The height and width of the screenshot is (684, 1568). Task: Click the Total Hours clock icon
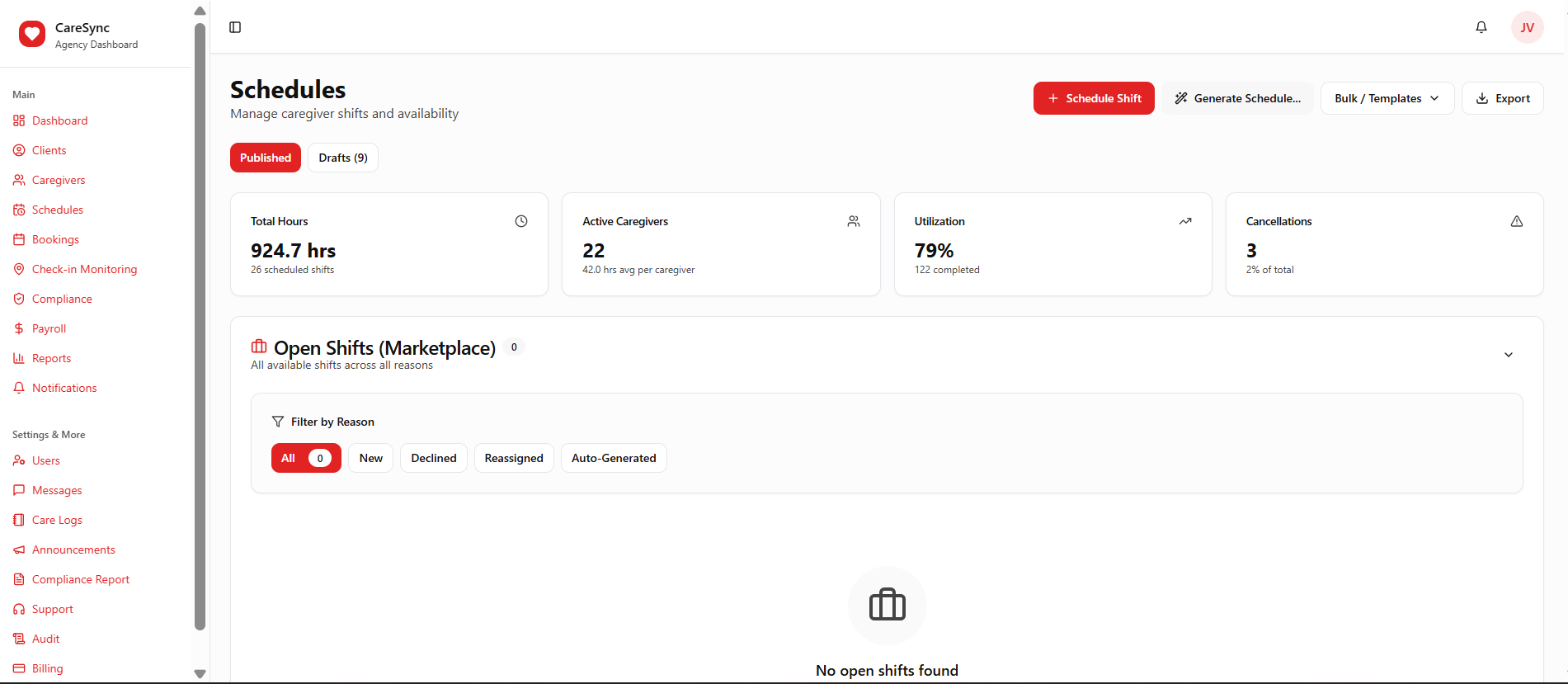521,221
